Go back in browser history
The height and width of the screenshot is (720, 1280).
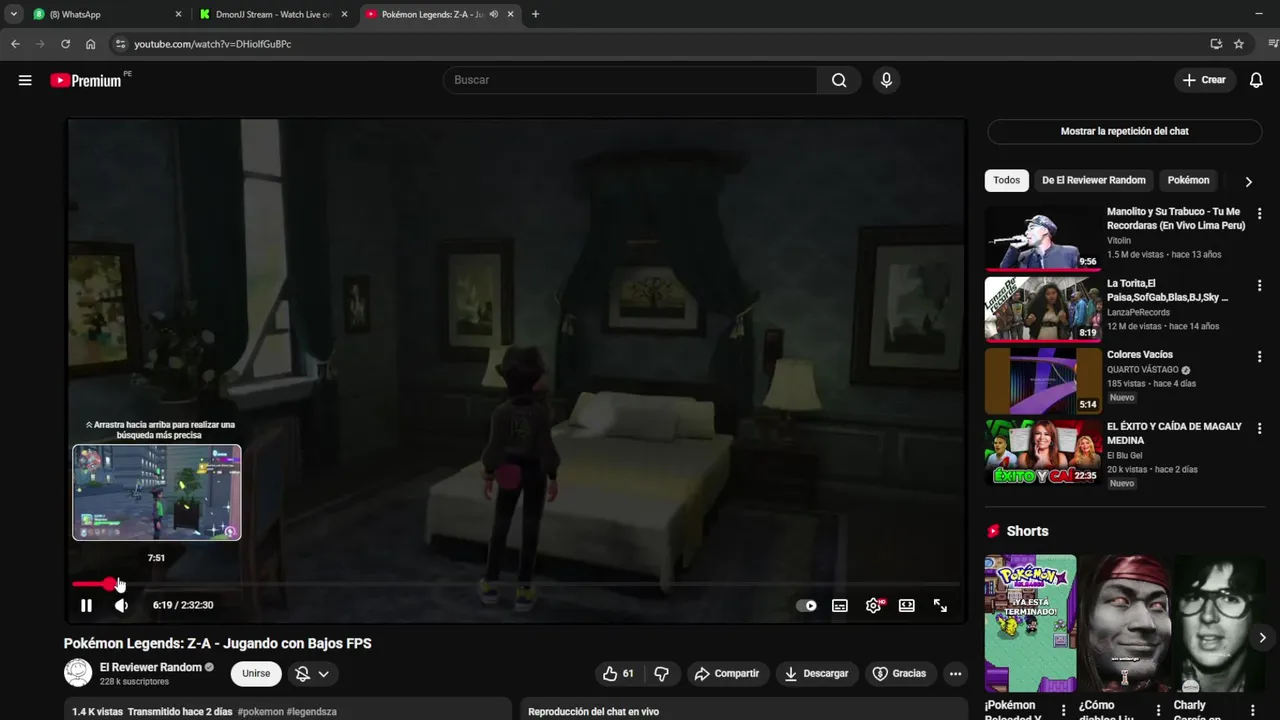15,44
